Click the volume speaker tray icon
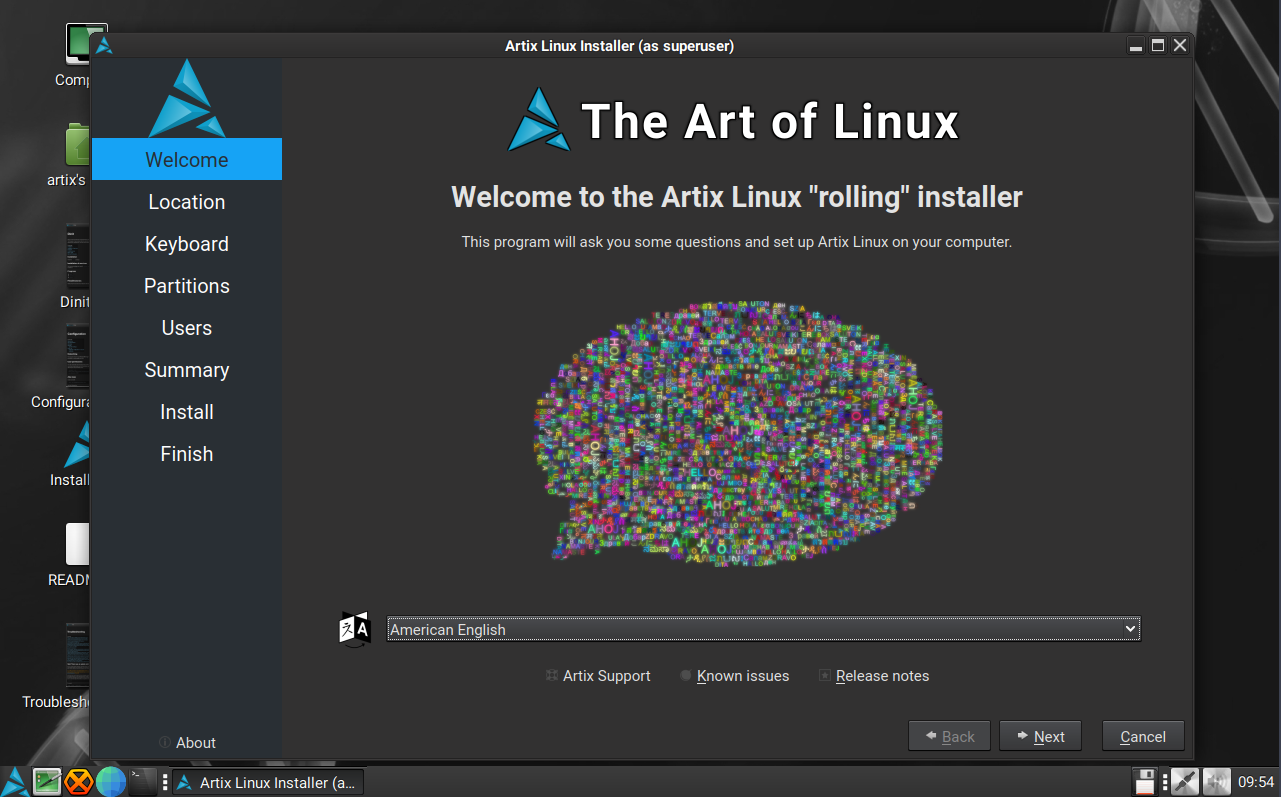1281x797 pixels. point(1216,781)
